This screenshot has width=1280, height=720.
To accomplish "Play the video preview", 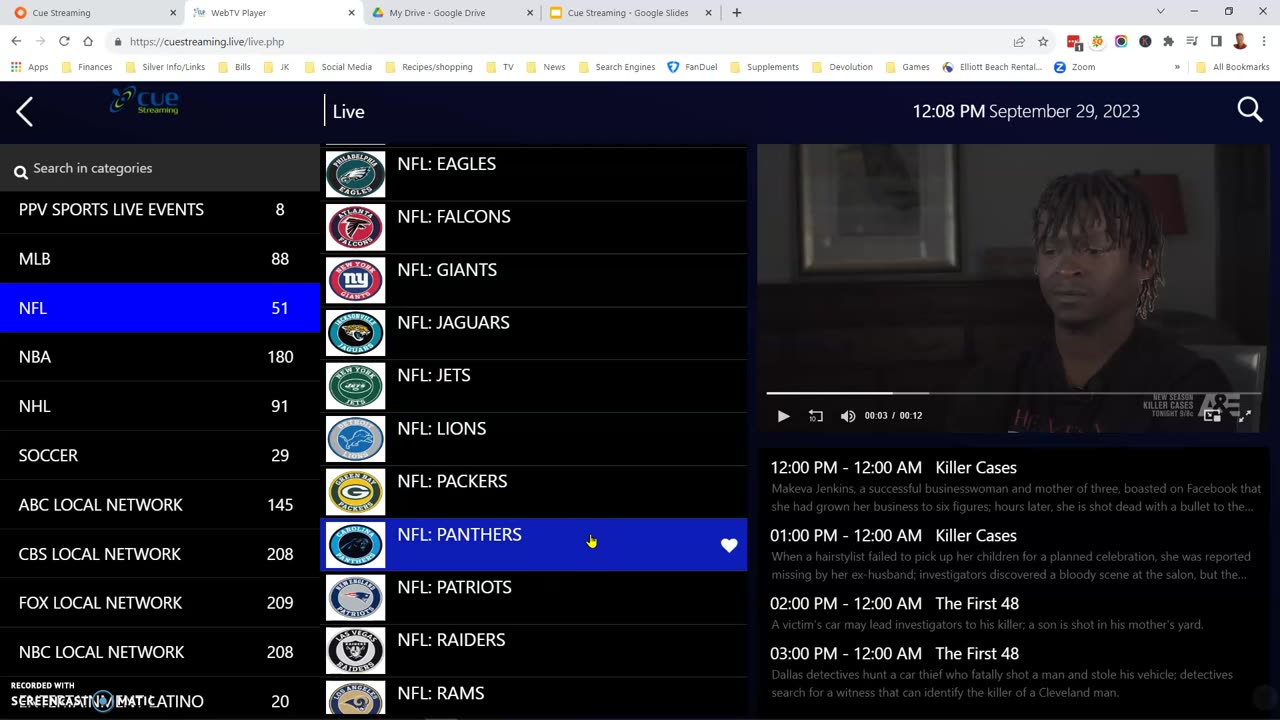I will coord(783,416).
